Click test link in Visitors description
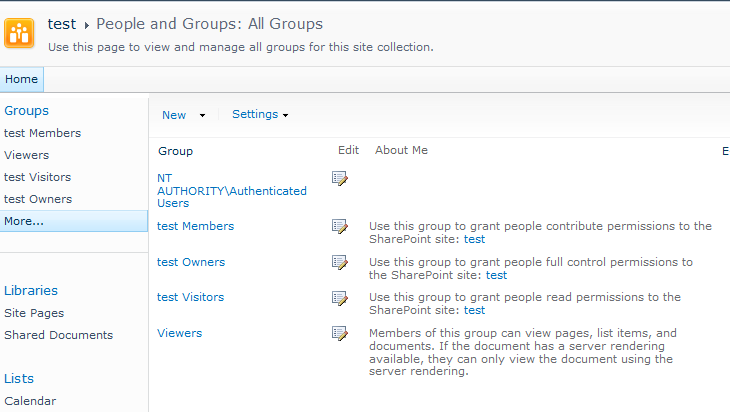This screenshot has height=412, width=730. click(474, 311)
